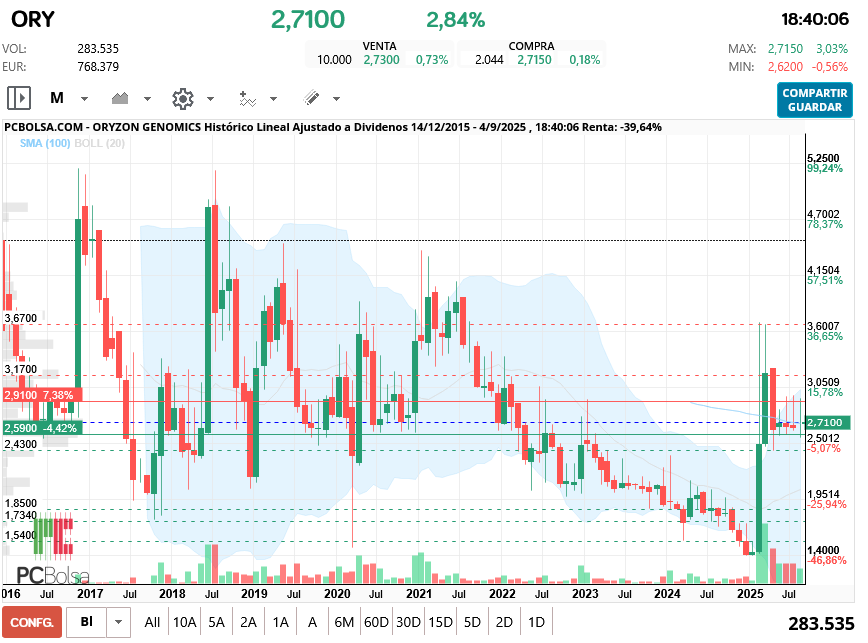The height and width of the screenshot is (643, 868).
Task: Open the BI dropdown arrow
Action: (x=118, y=623)
